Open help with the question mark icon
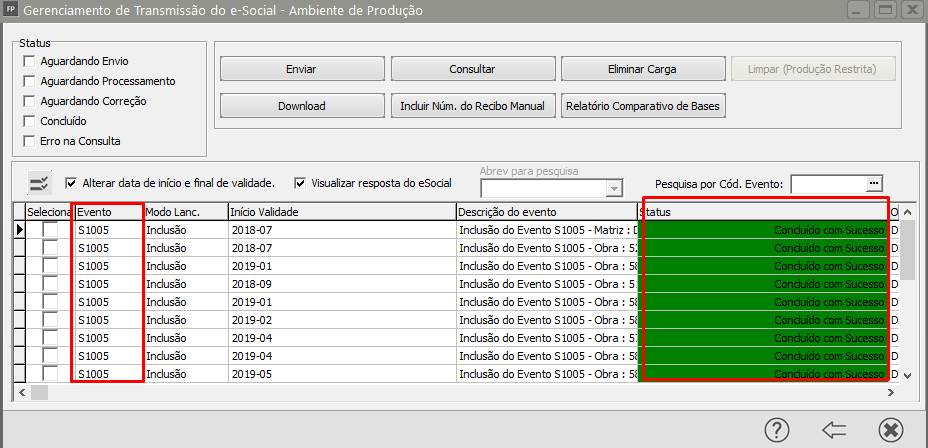This screenshot has width=928, height=448. [x=777, y=429]
